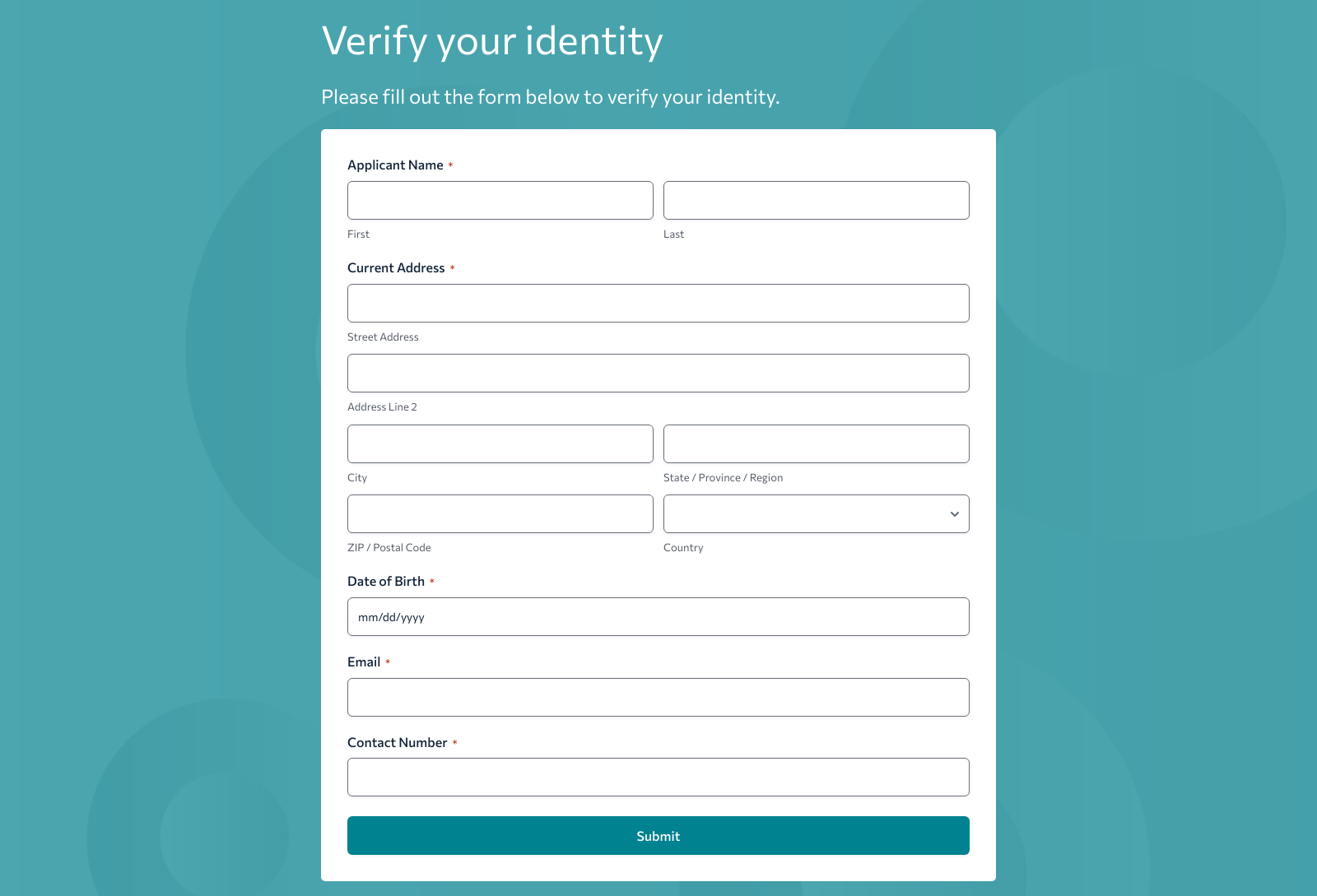Click the Current Address label
The width and height of the screenshot is (1317, 896).
pos(395,267)
